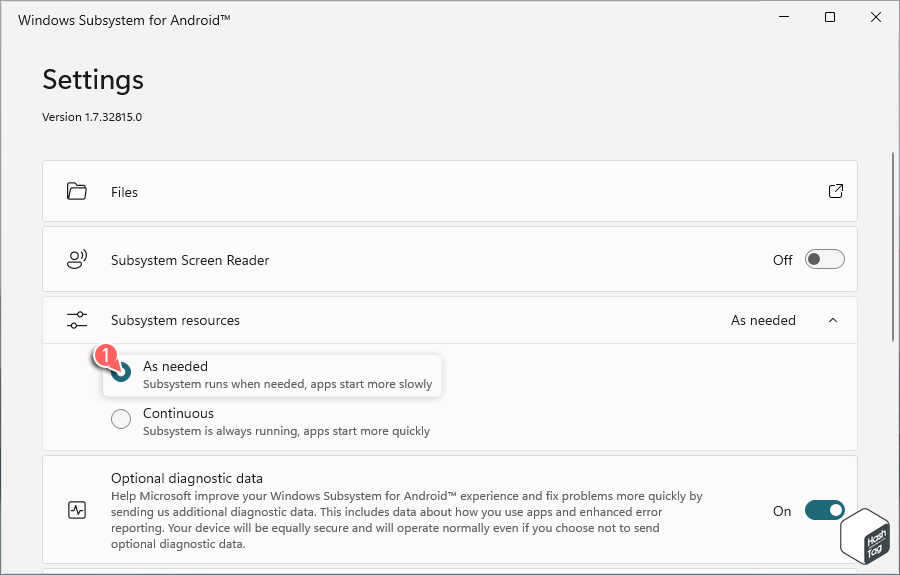This screenshot has height=575, width=900.
Task: Click the As needed value in header
Action: pyautogui.click(x=763, y=320)
